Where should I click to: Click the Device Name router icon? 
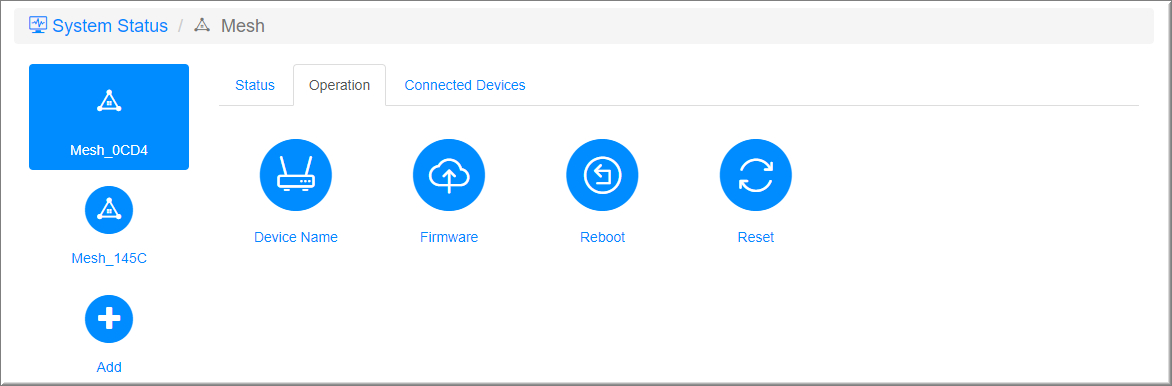pyautogui.click(x=296, y=175)
